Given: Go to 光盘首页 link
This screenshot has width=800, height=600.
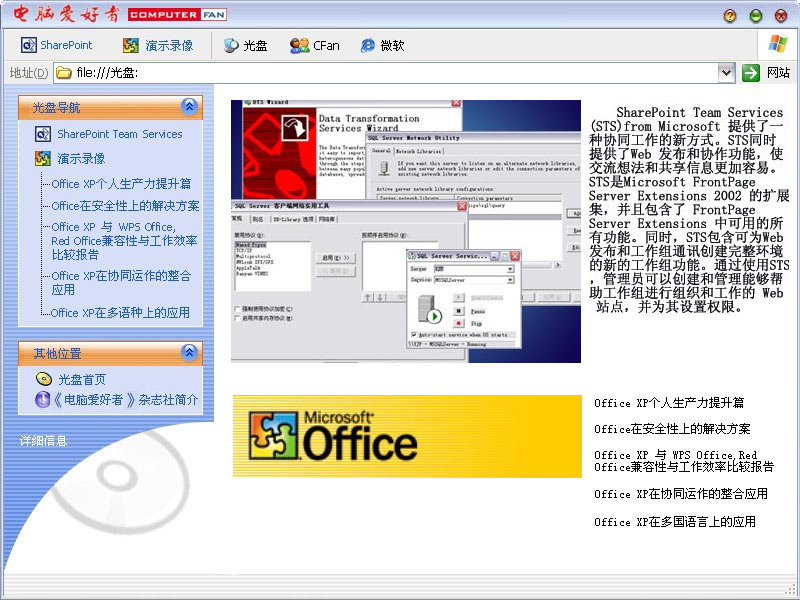Looking at the screenshot, I should pyautogui.click(x=82, y=379).
